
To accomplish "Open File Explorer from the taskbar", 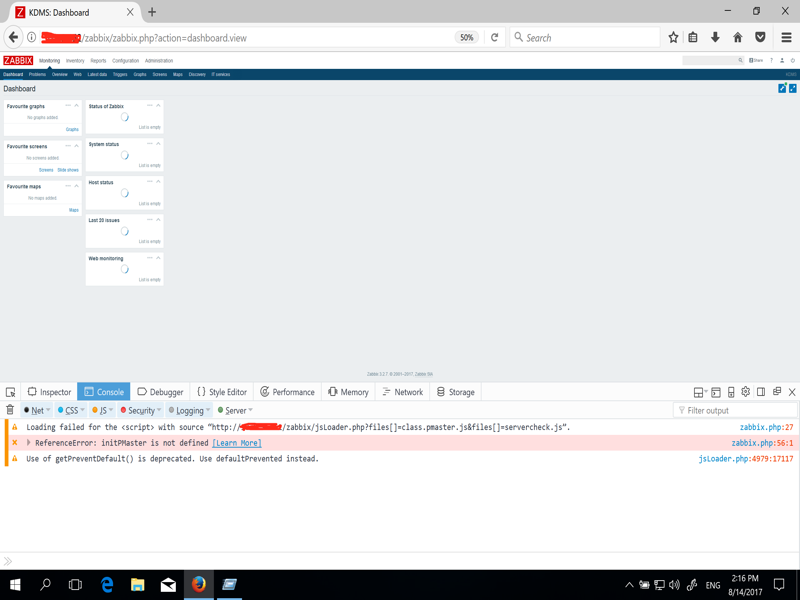I will coord(137,585).
